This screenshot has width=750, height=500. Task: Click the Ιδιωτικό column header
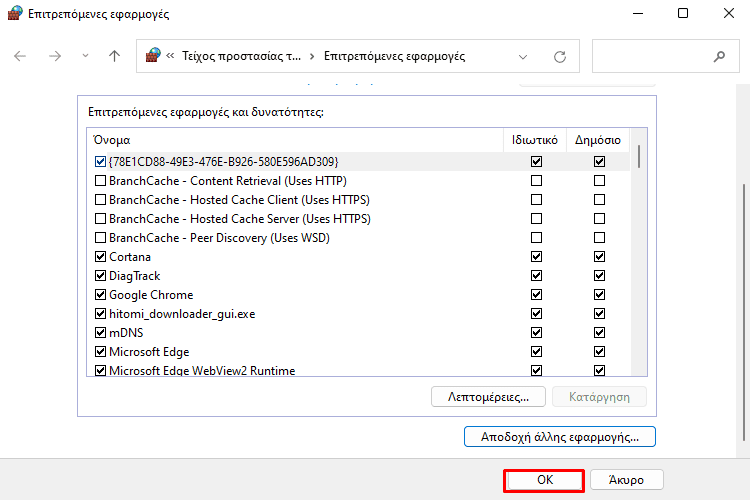[535, 140]
